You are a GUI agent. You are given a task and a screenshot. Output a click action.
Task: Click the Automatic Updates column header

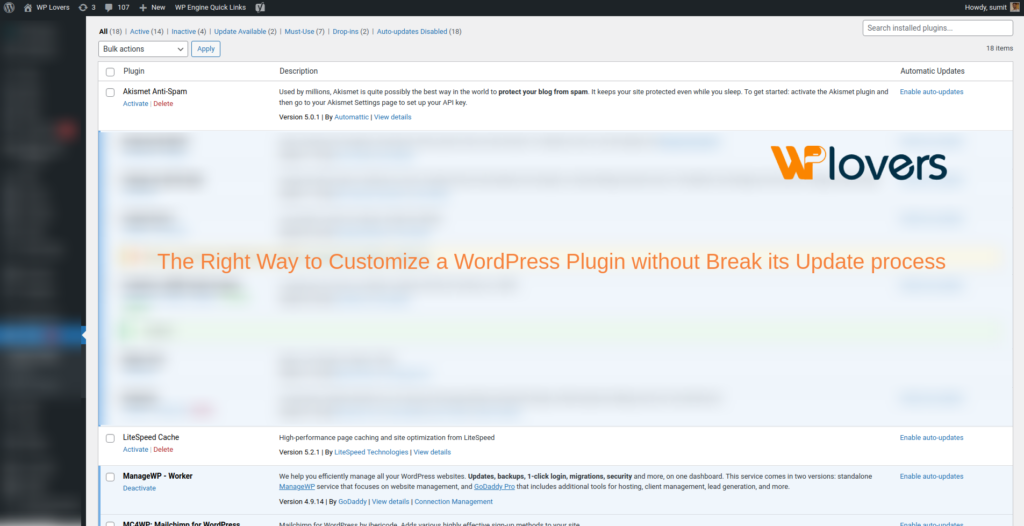click(x=932, y=71)
